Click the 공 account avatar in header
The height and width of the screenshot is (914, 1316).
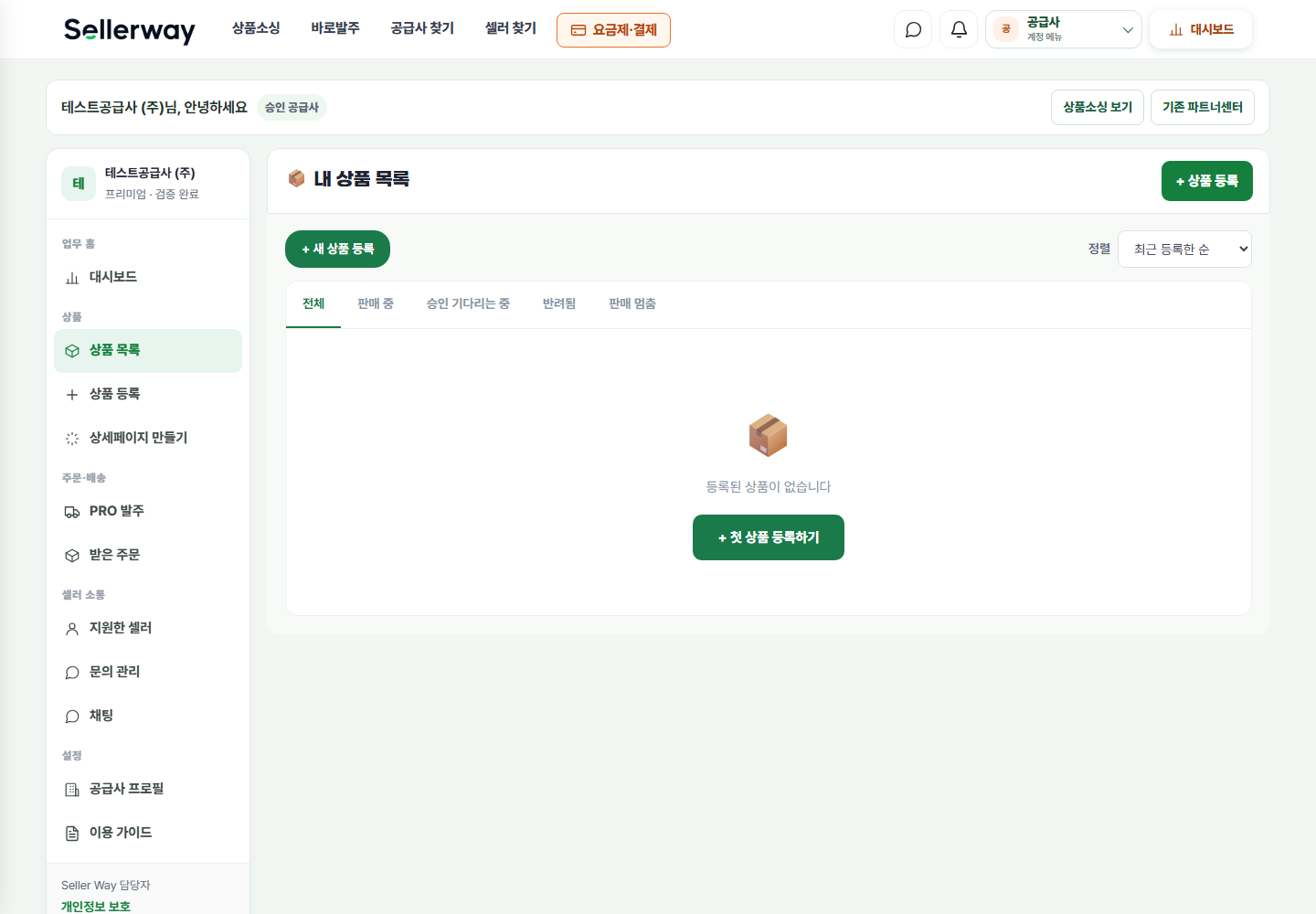(x=1006, y=29)
